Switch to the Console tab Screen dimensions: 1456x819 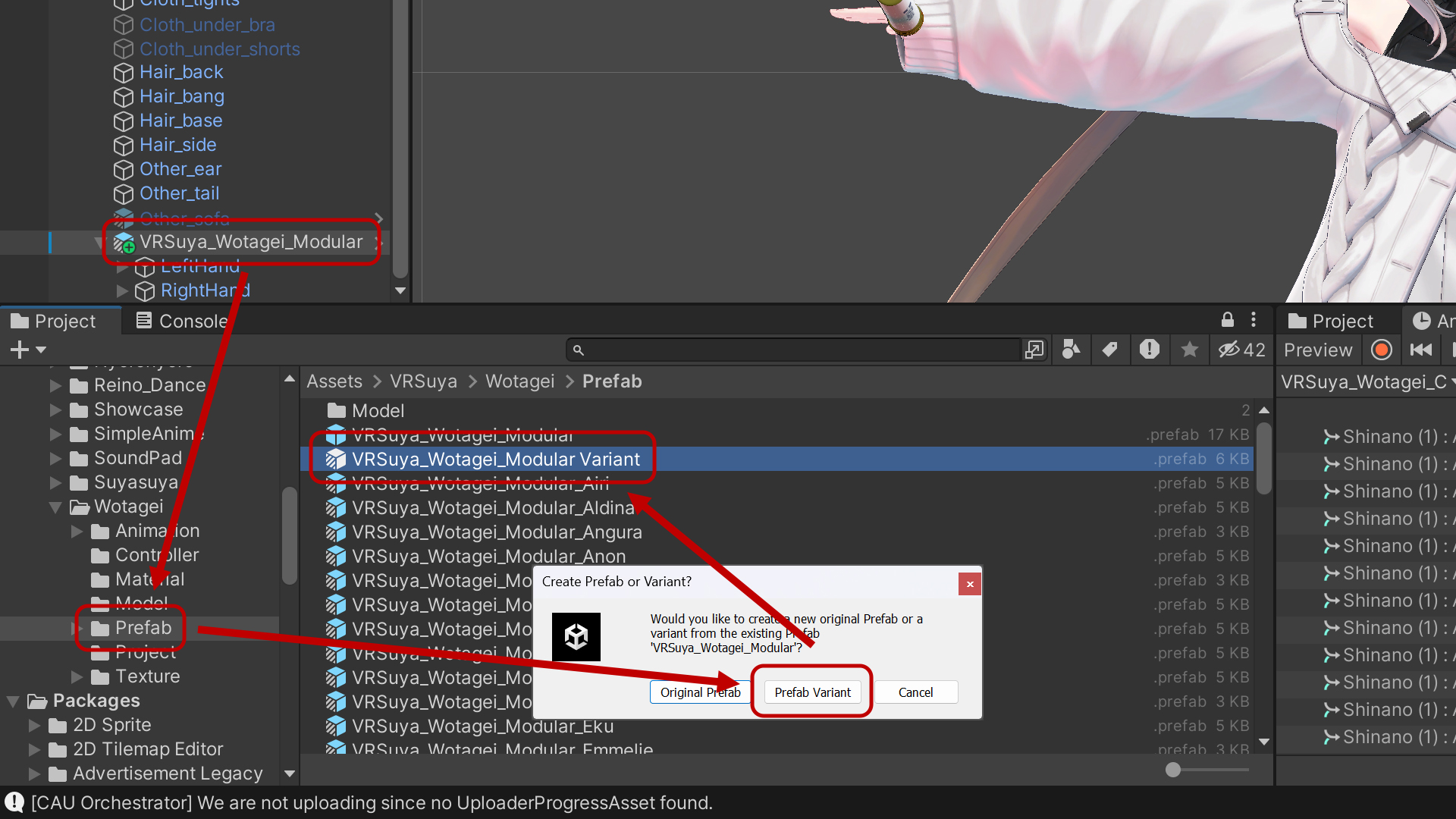coord(182,321)
